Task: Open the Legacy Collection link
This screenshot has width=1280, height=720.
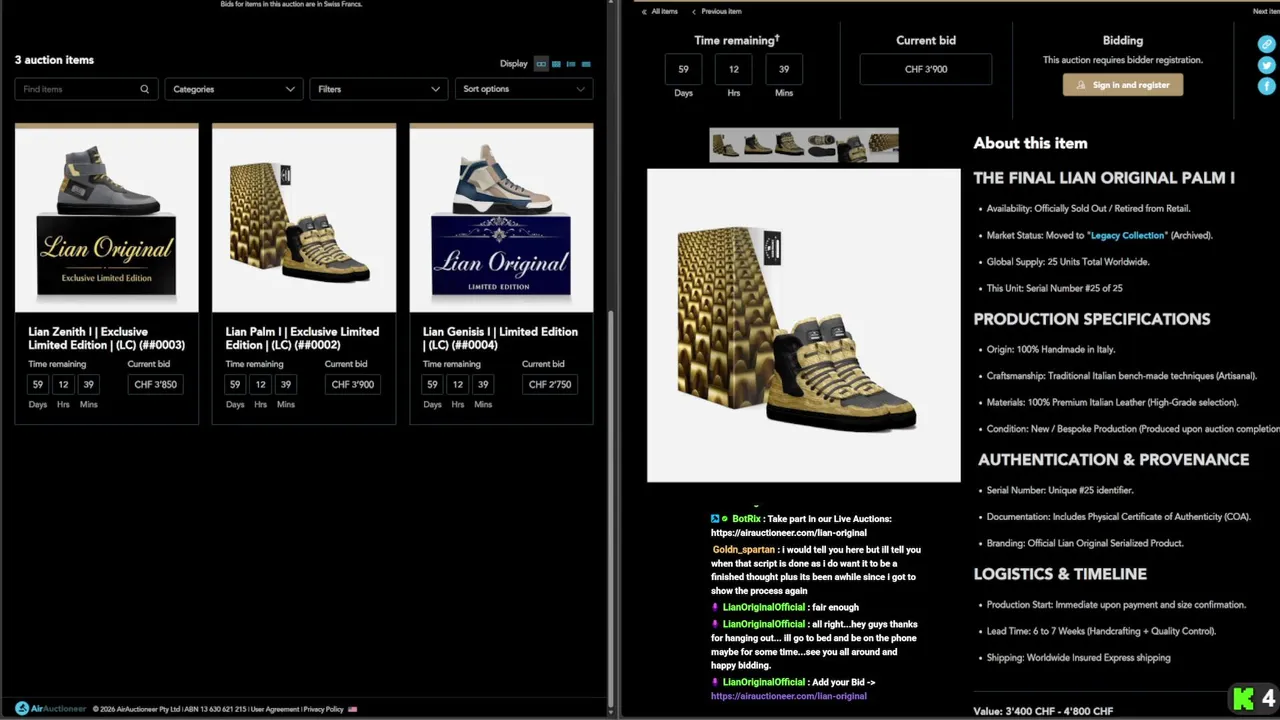Action: pyautogui.click(x=1127, y=235)
